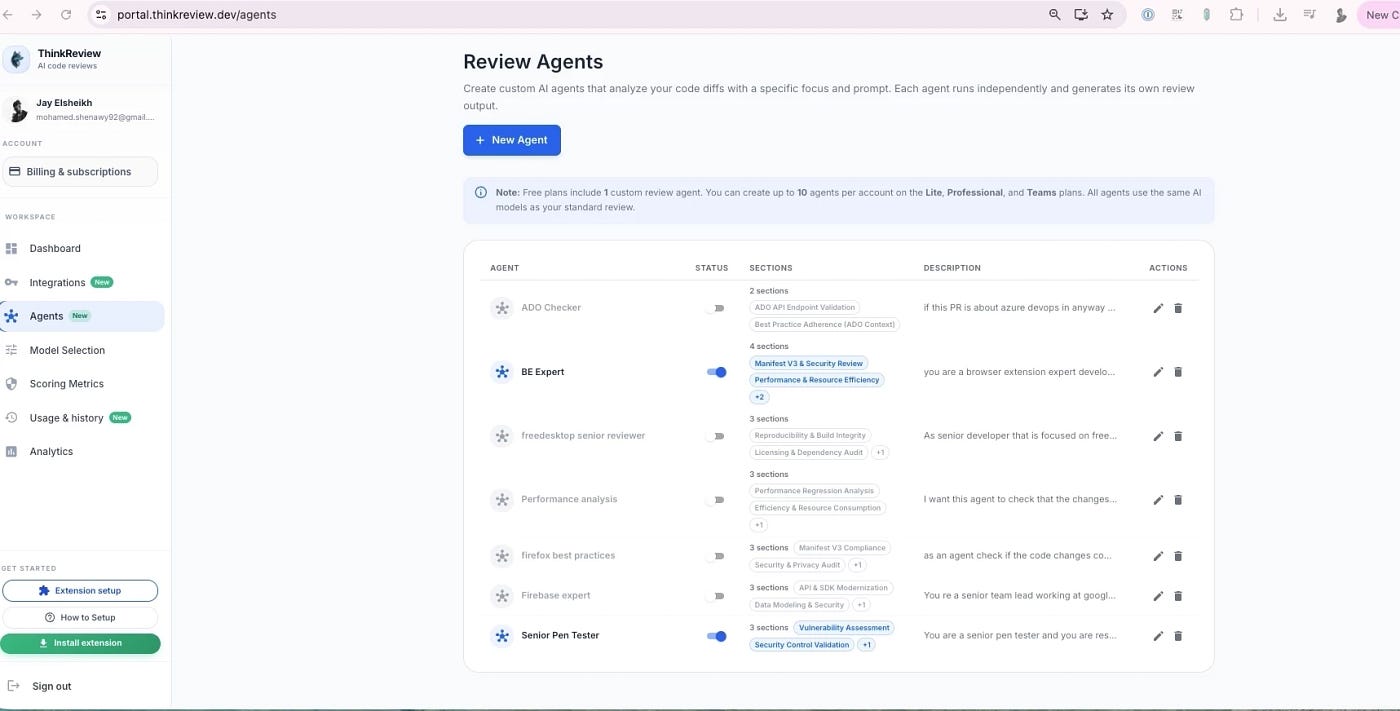1400x711 pixels.
Task: Open the Dashboard sidebar icon
Action: point(11,248)
